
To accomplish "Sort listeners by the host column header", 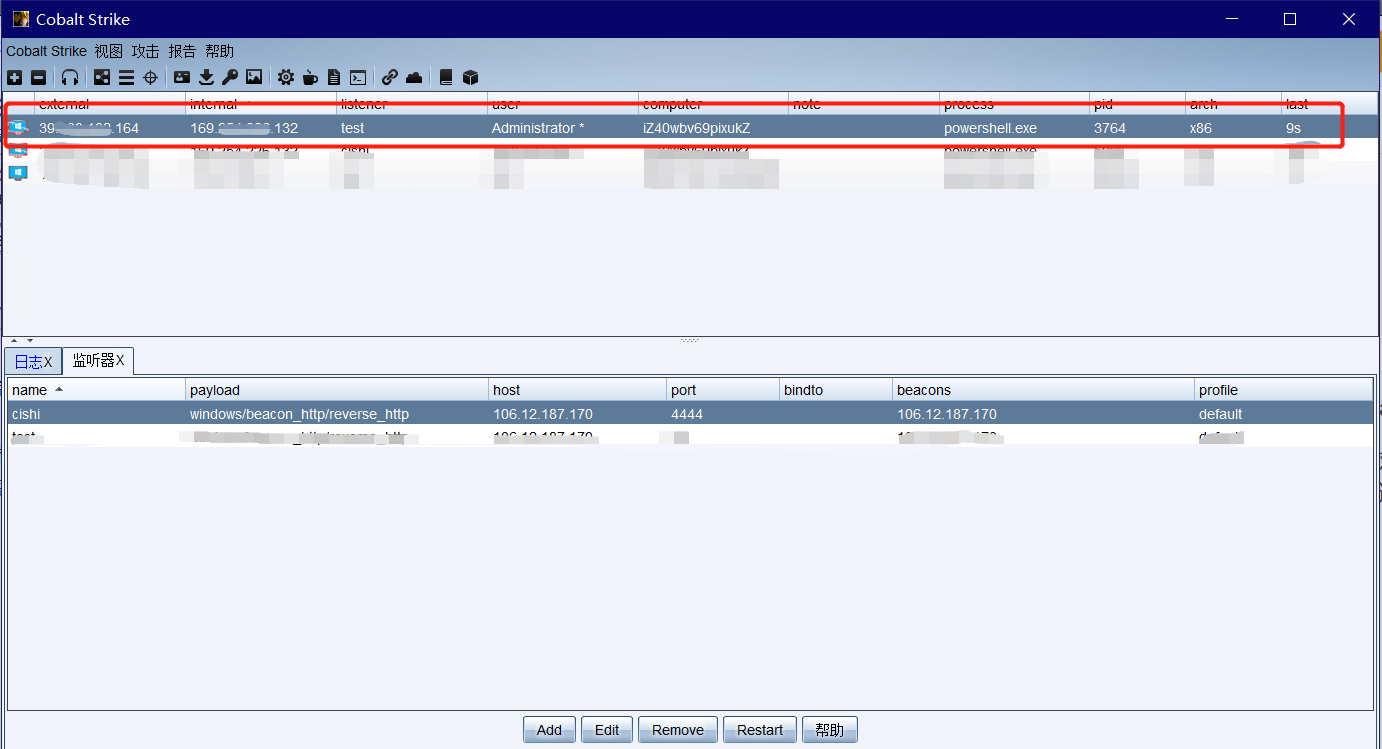I will (577, 390).
